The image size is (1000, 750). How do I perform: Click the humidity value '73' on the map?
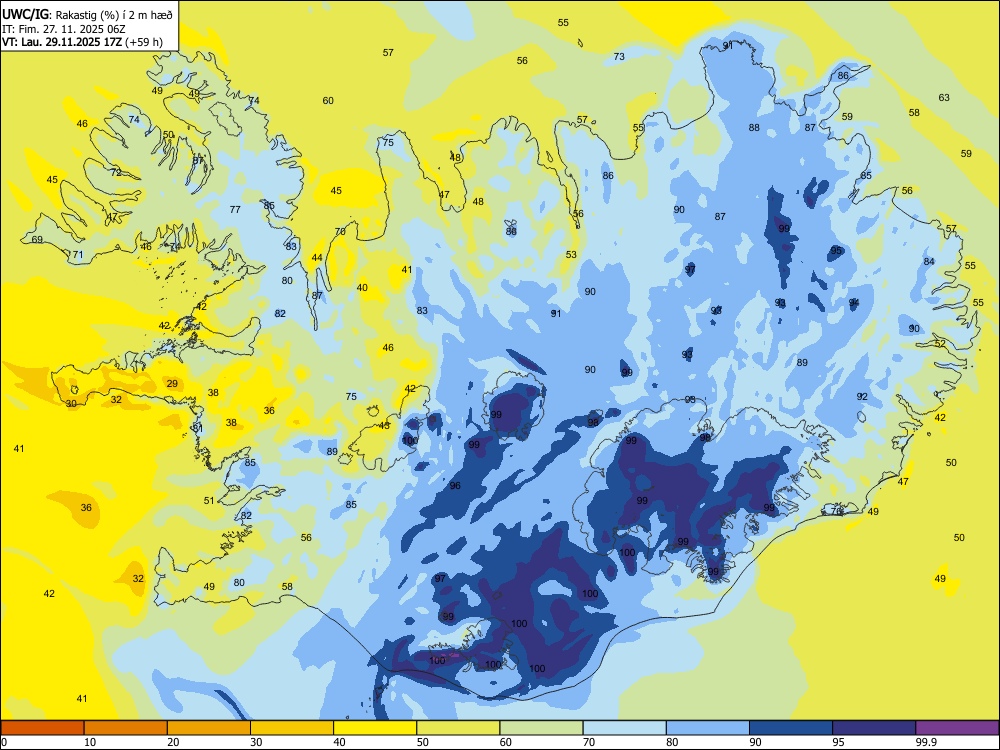tap(619, 57)
